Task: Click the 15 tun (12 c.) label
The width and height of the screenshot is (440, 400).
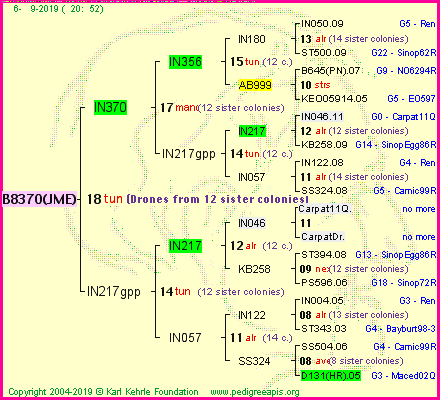Action: pos(261,62)
